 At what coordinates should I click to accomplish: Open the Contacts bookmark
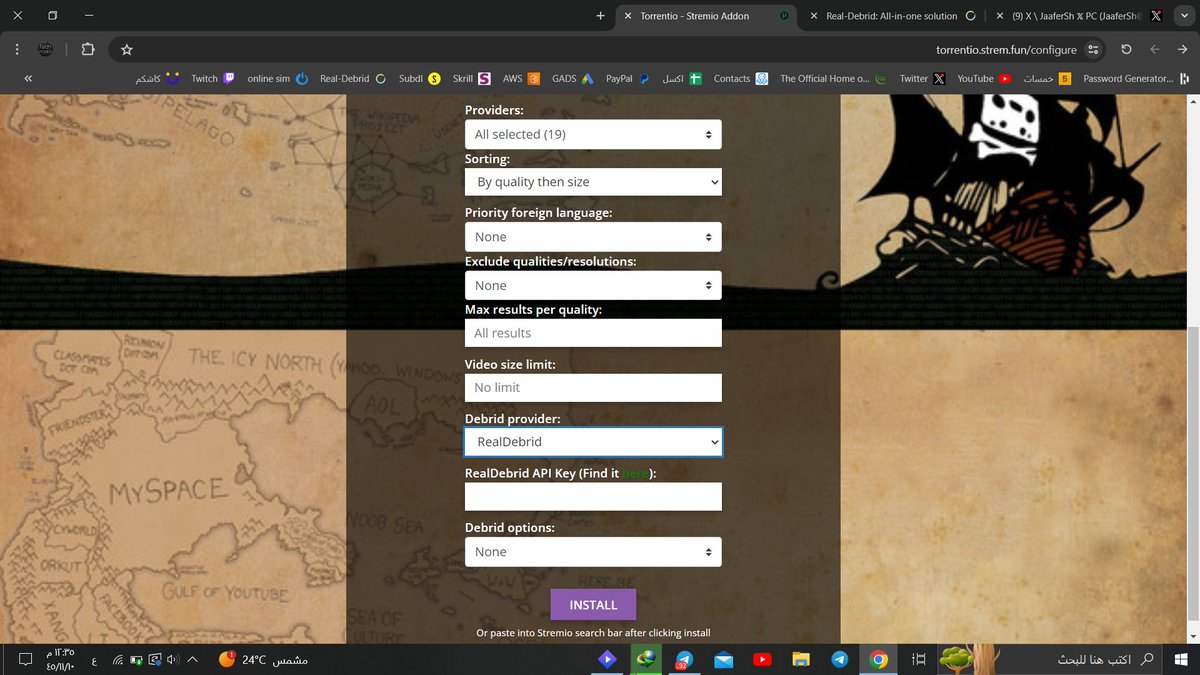click(741, 78)
